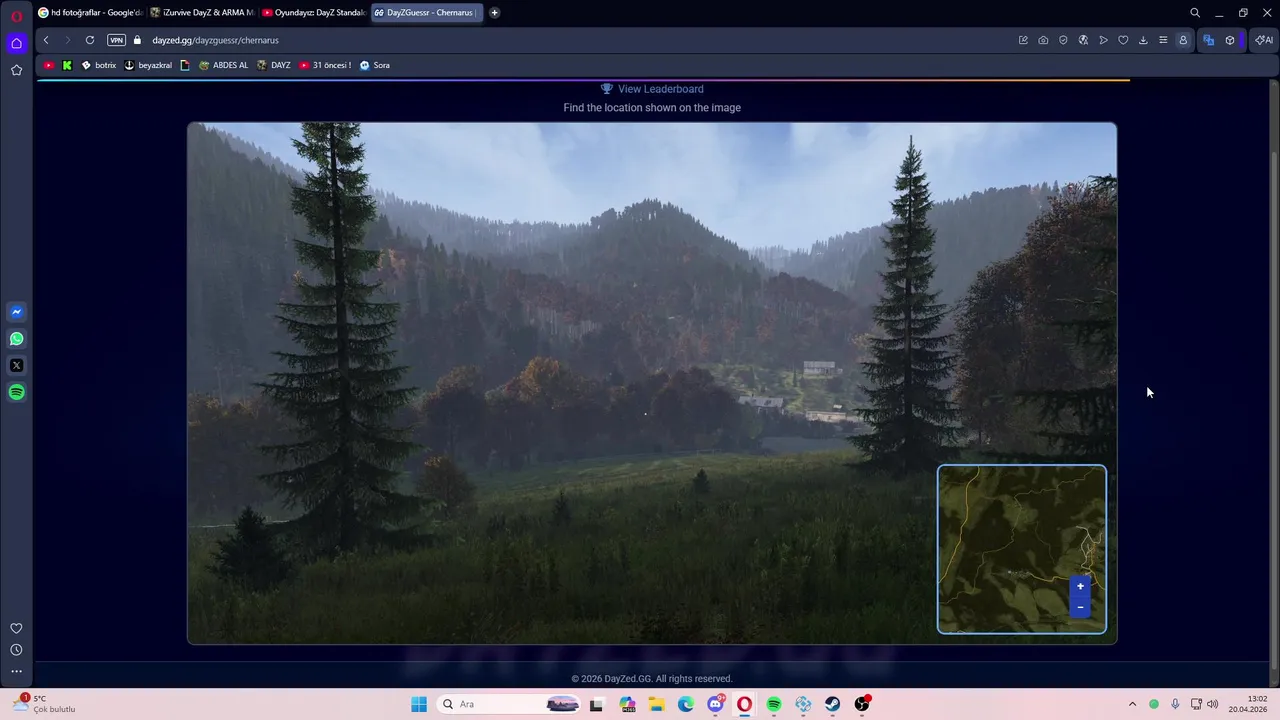Open the profile account icon
The image size is (1280, 720).
click(x=1183, y=40)
